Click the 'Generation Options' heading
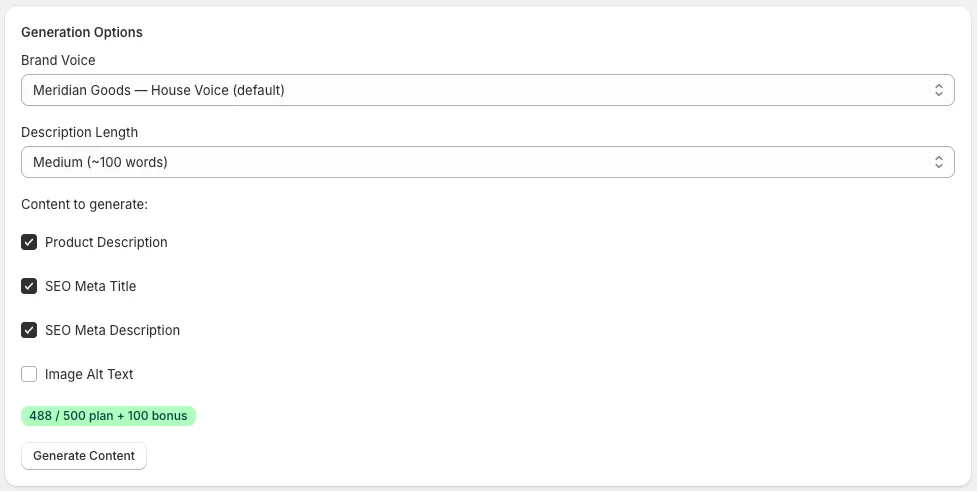 point(81,32)
